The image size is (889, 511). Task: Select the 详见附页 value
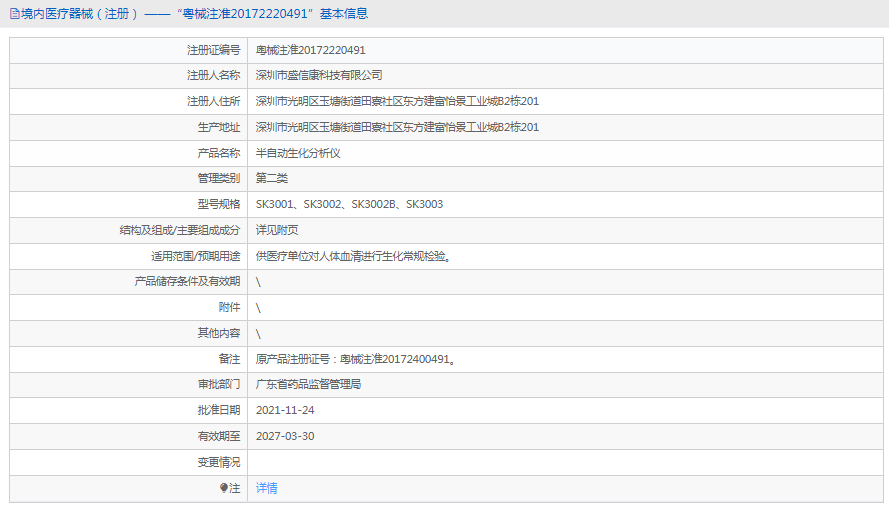(277, 230)
